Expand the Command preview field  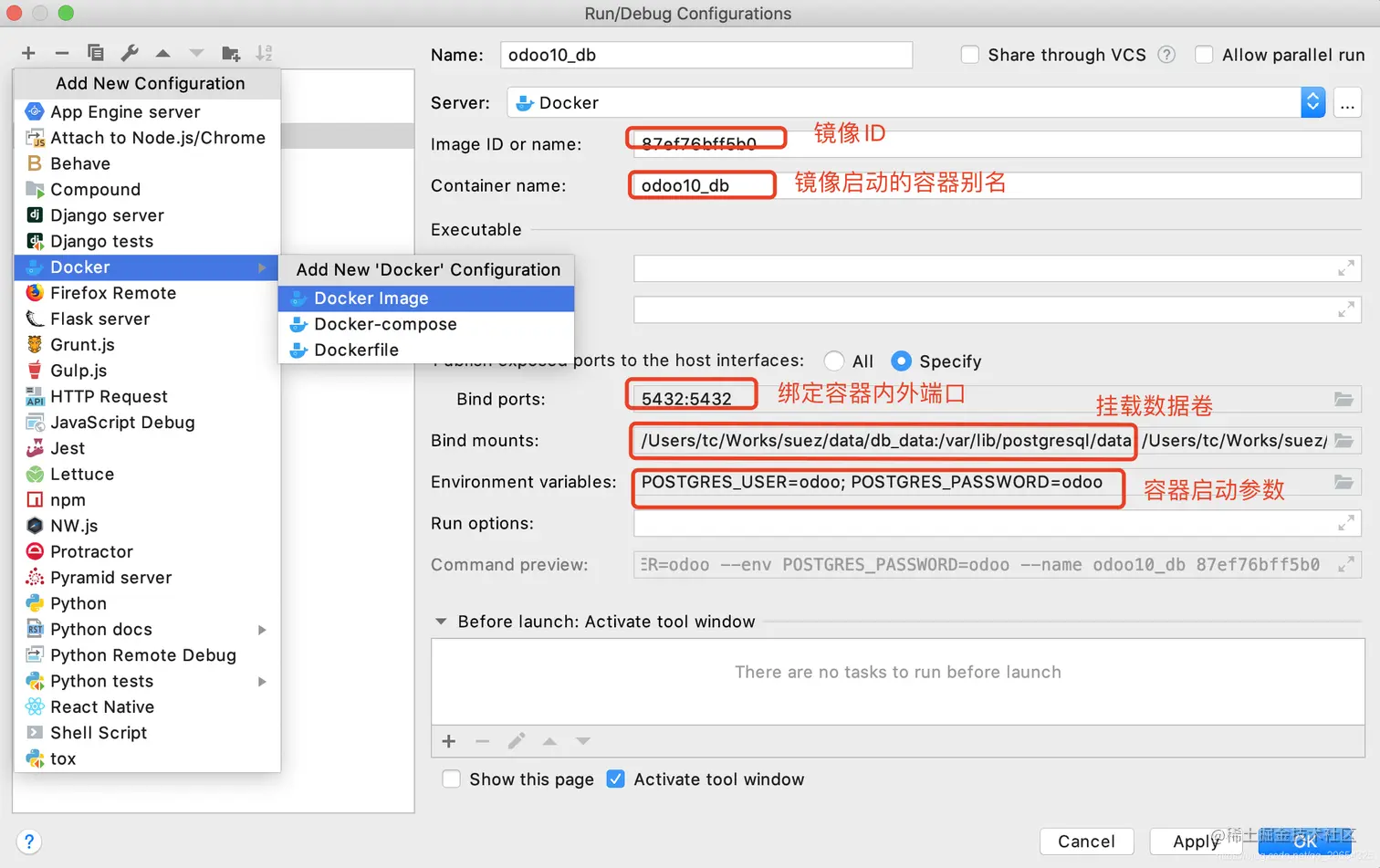pyautogui.click(x=1345, y=565)
